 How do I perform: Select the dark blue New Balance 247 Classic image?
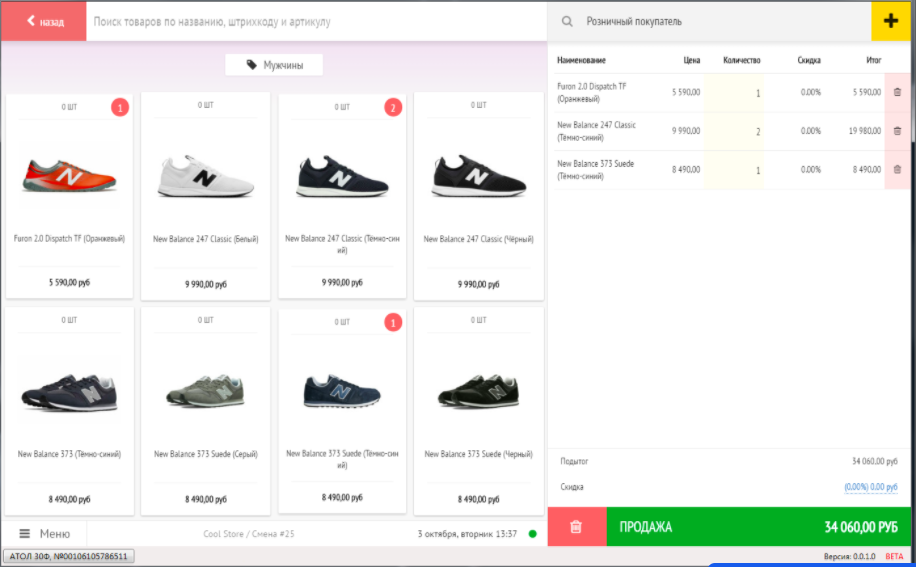[342, 176]
